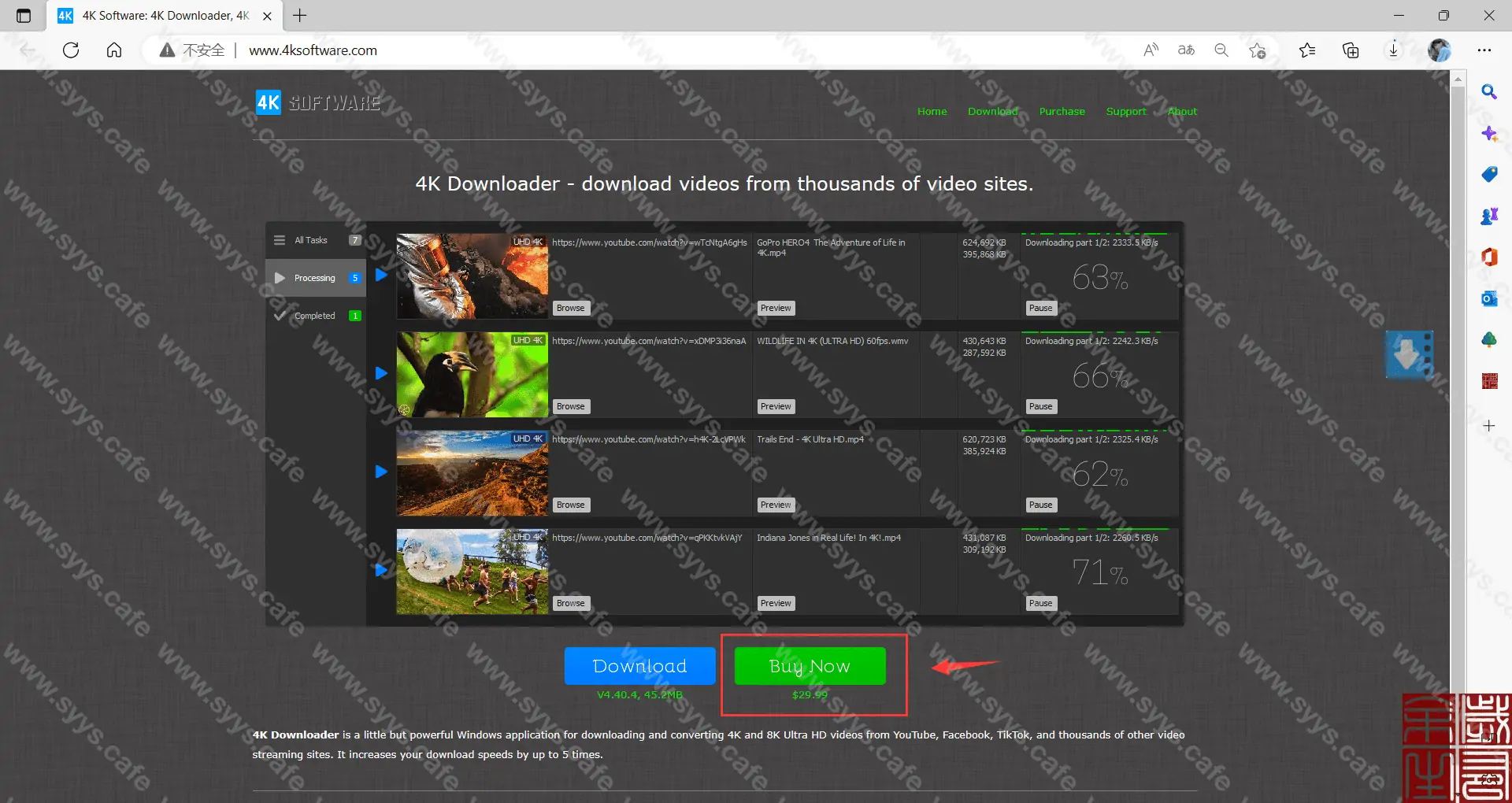
Task: Open Edge sidebar search icon
Action: (x=1488, y=92)
